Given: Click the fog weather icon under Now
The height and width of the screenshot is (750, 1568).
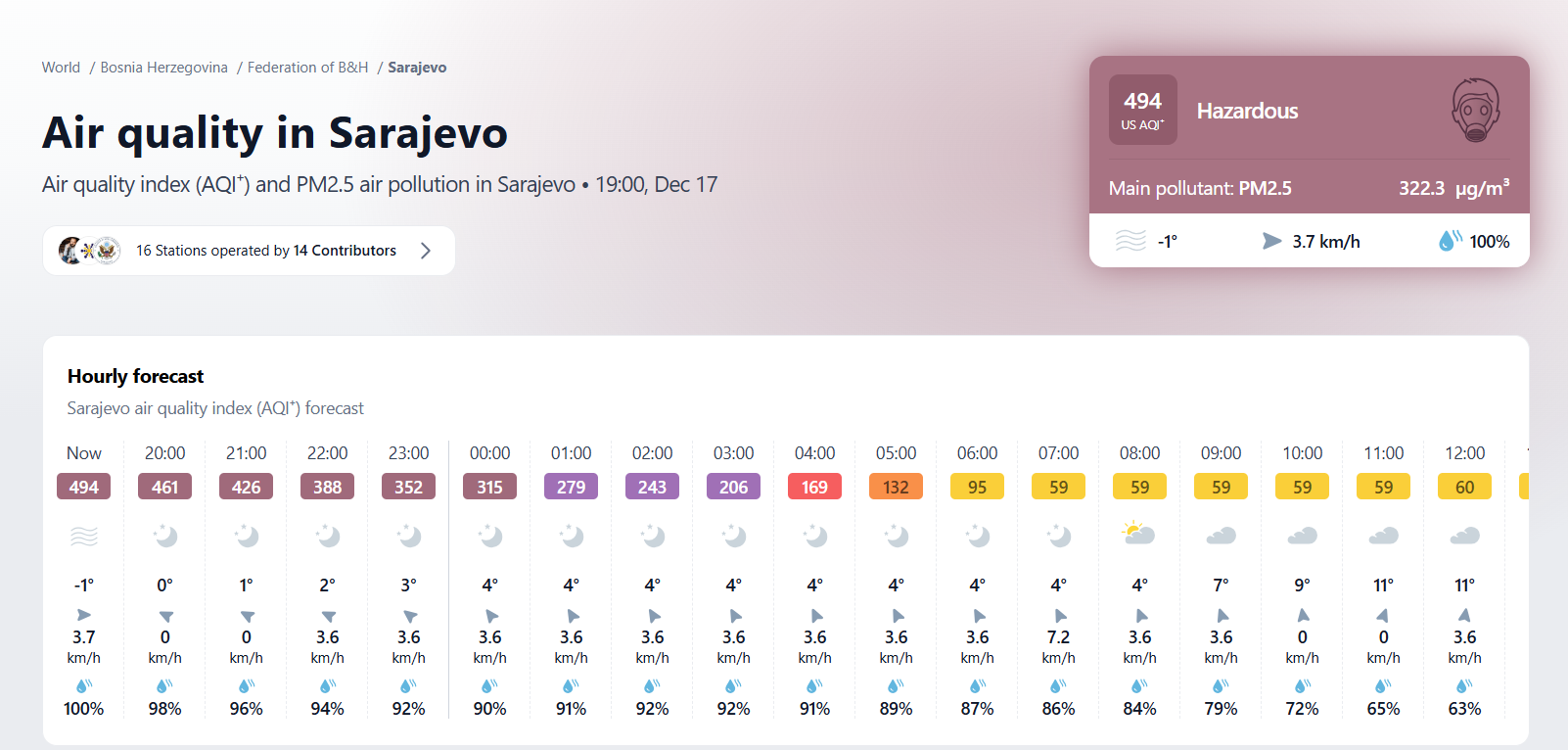Looking at the screenshot, I should [83, 536].
